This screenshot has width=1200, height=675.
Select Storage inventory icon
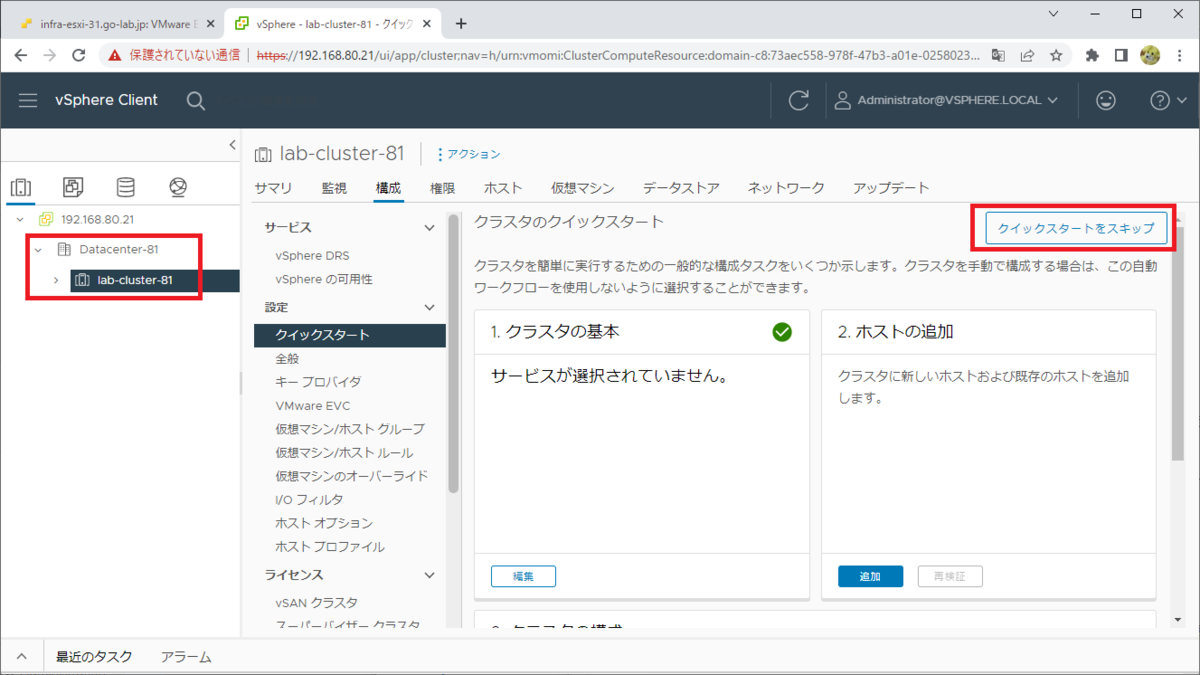coord(125,187)
